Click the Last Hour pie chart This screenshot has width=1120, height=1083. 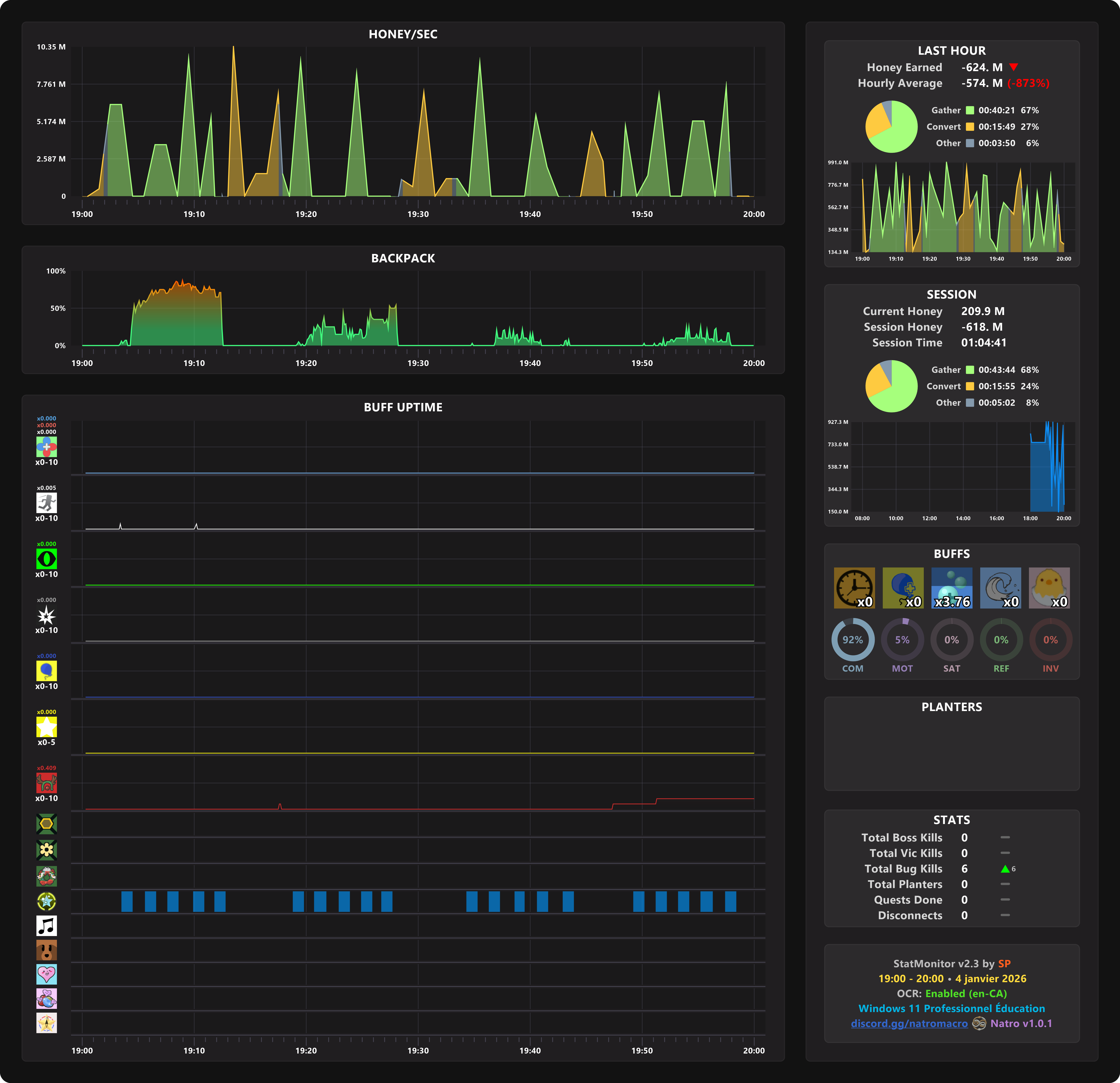tap(892, 127)
